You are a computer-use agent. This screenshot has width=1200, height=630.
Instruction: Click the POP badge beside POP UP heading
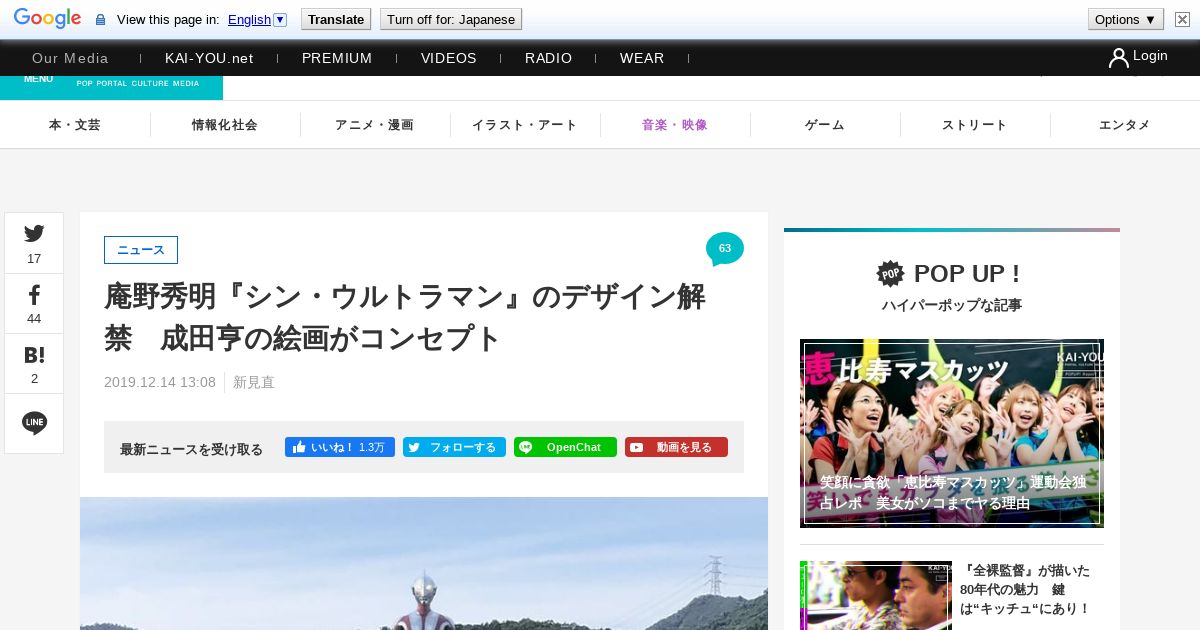coord(890,273)
